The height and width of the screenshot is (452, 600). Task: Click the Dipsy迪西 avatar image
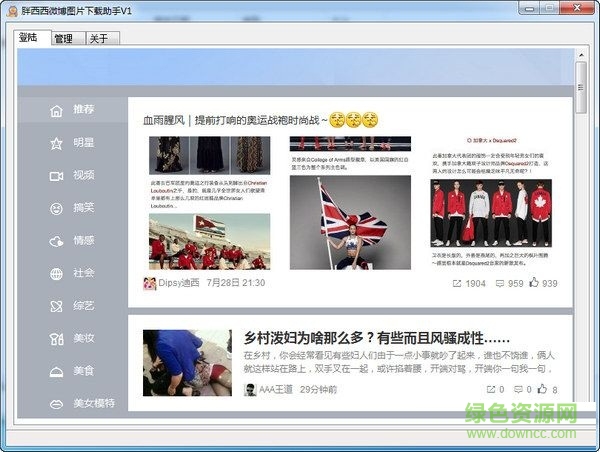tap(150, 284)
